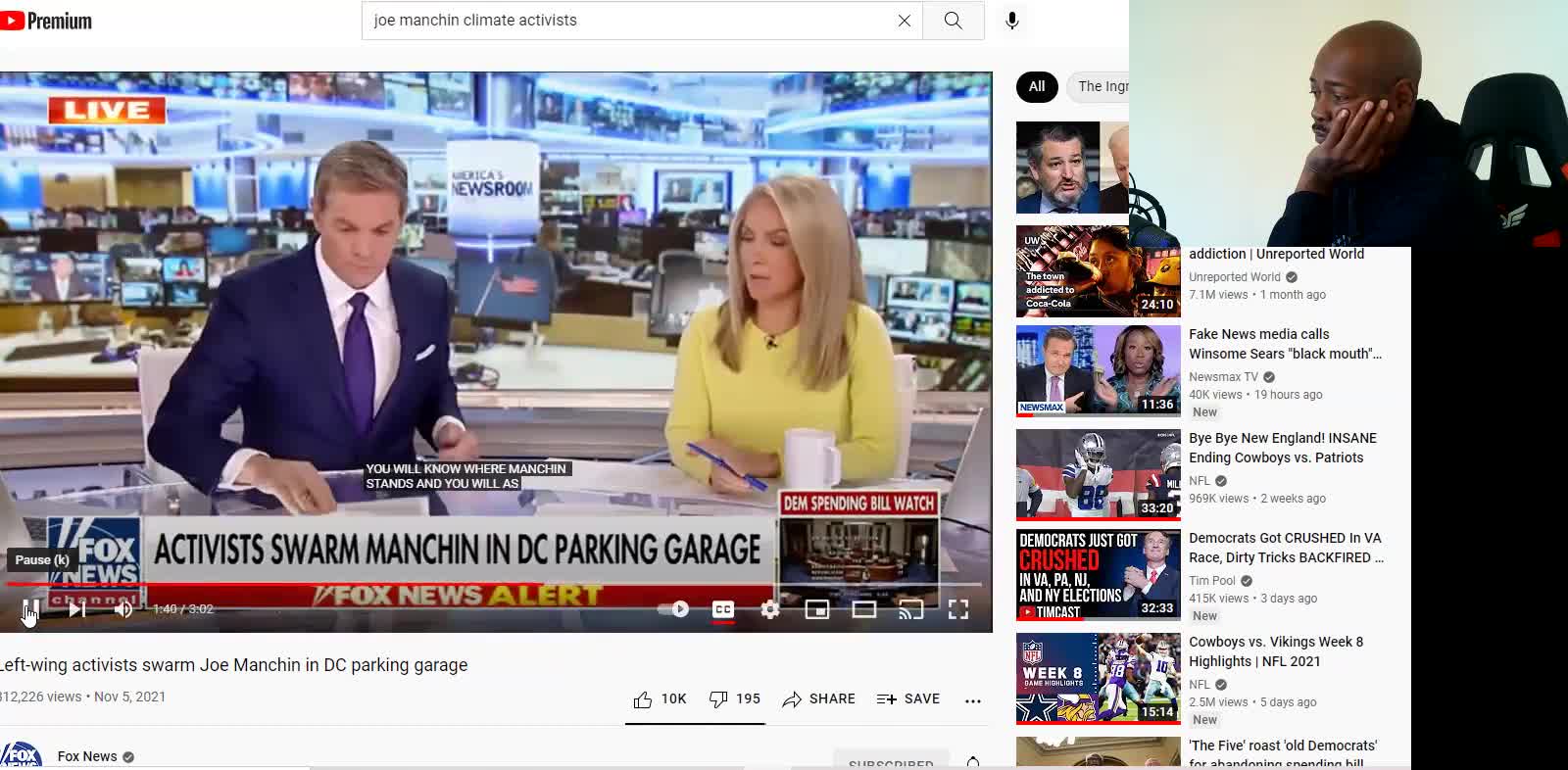Click the 'Nov 5, 2021' upload date

pyautogui.click(x=129, y=697)
